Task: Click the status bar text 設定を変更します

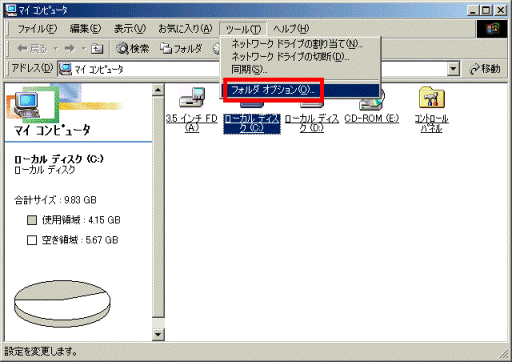Action: (41, 351)
